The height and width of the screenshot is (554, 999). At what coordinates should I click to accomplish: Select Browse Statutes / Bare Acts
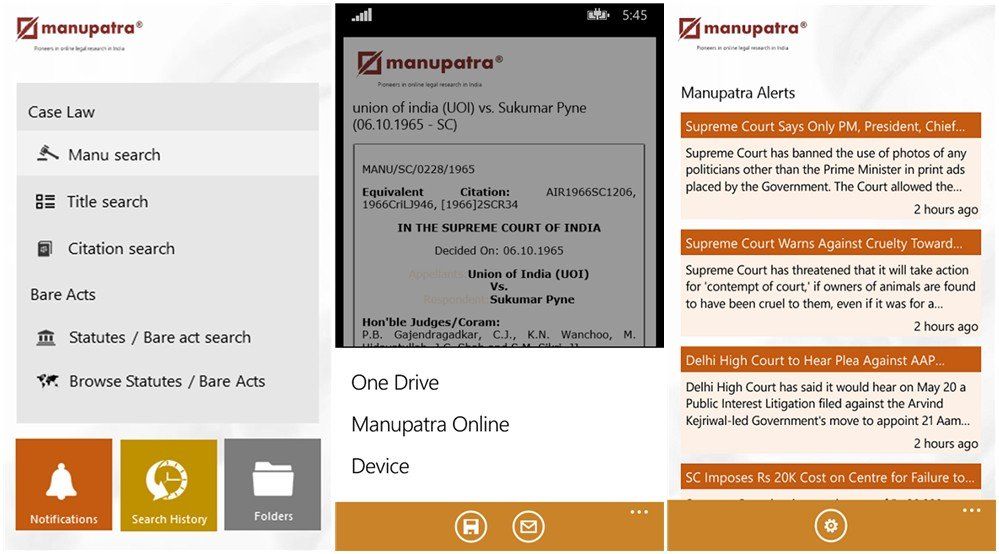pos(168,381)
